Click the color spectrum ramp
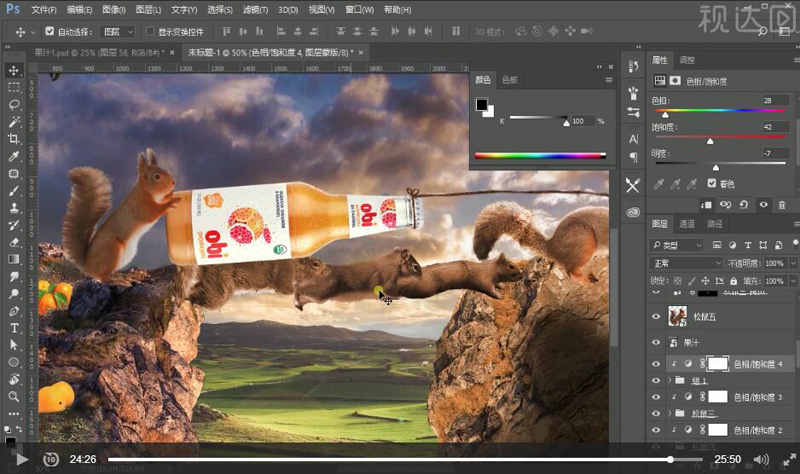This screenshot has width=800, height=474. 540,156
